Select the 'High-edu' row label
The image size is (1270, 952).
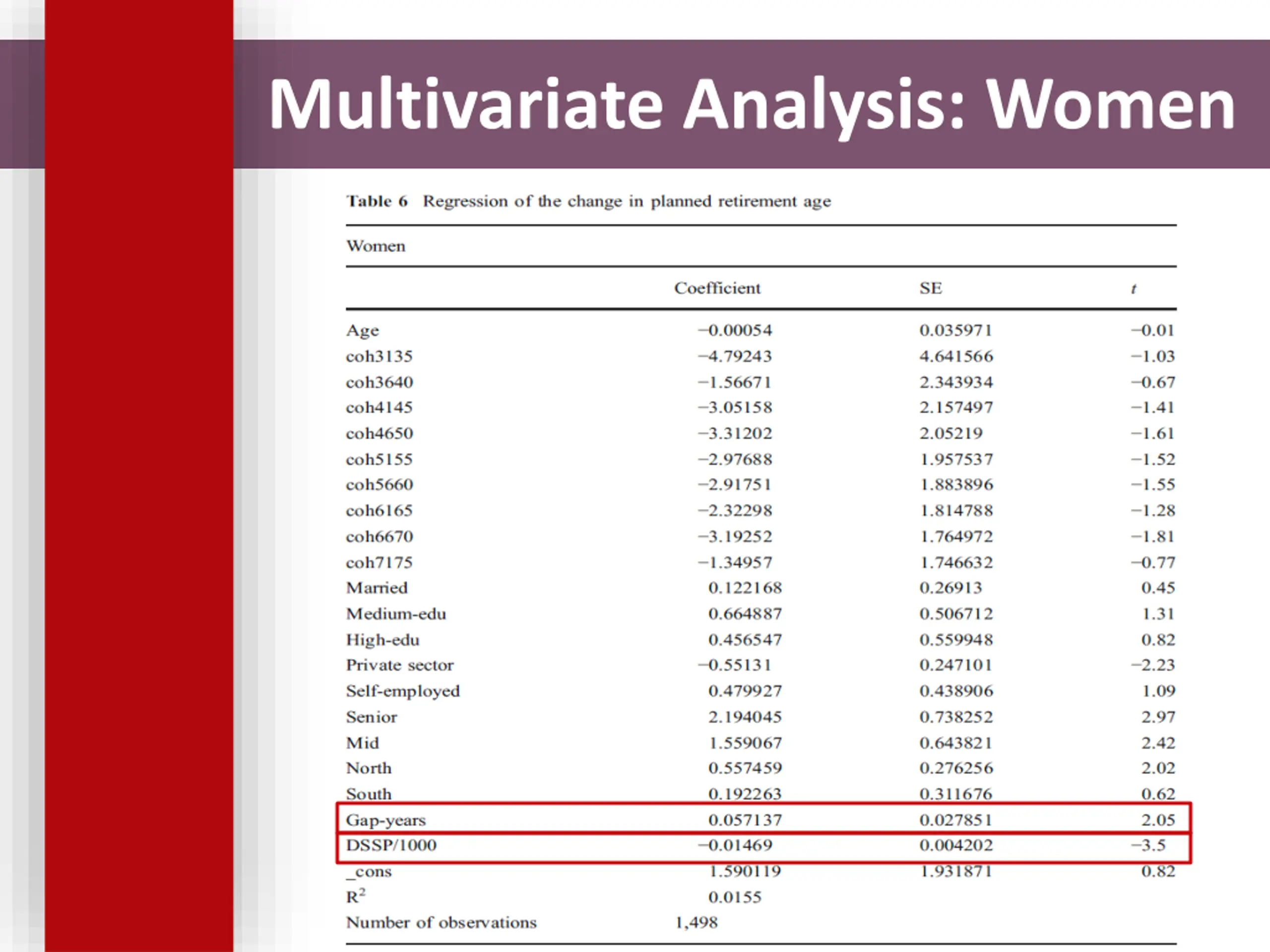pyautogui.click(x=382, y=640)
